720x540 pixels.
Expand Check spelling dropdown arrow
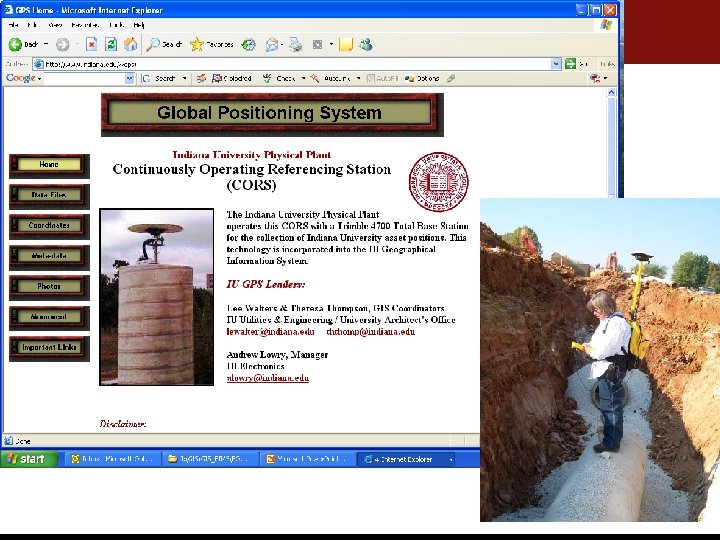tap(303, 79)
